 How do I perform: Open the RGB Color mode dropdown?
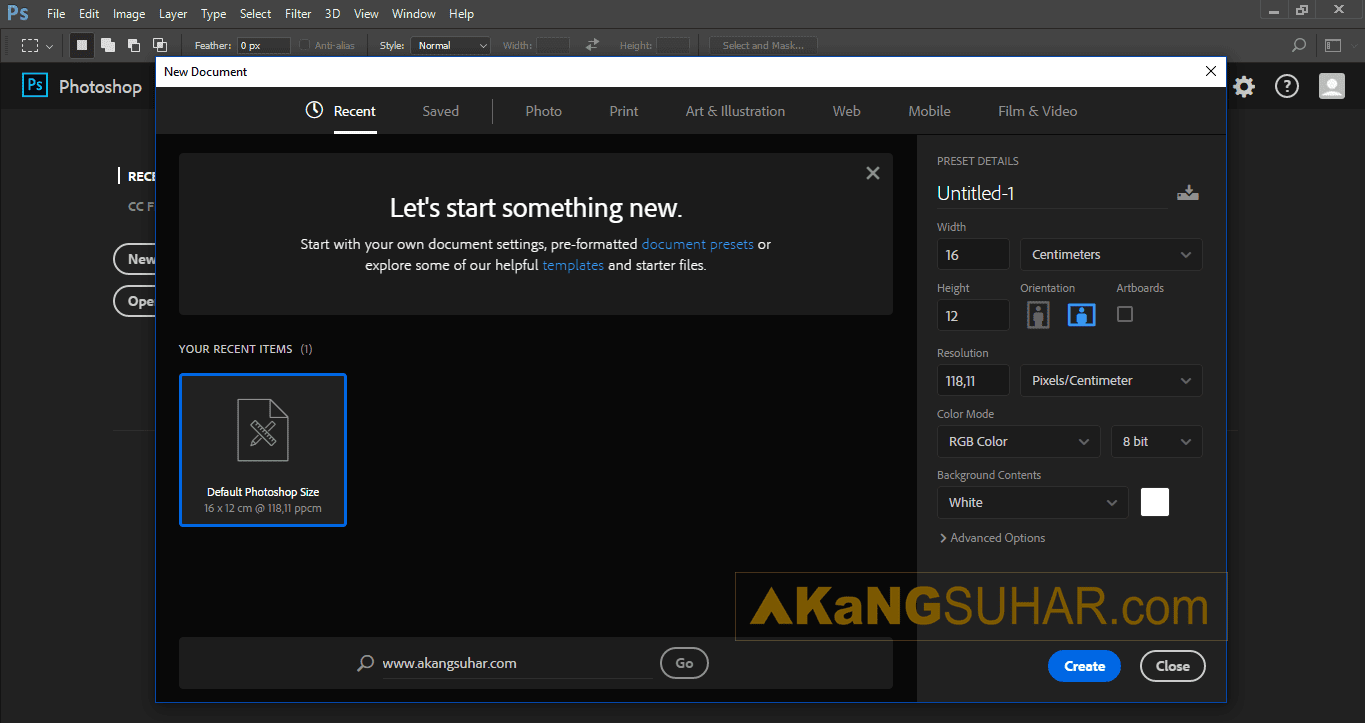[x=1019, y=442]
